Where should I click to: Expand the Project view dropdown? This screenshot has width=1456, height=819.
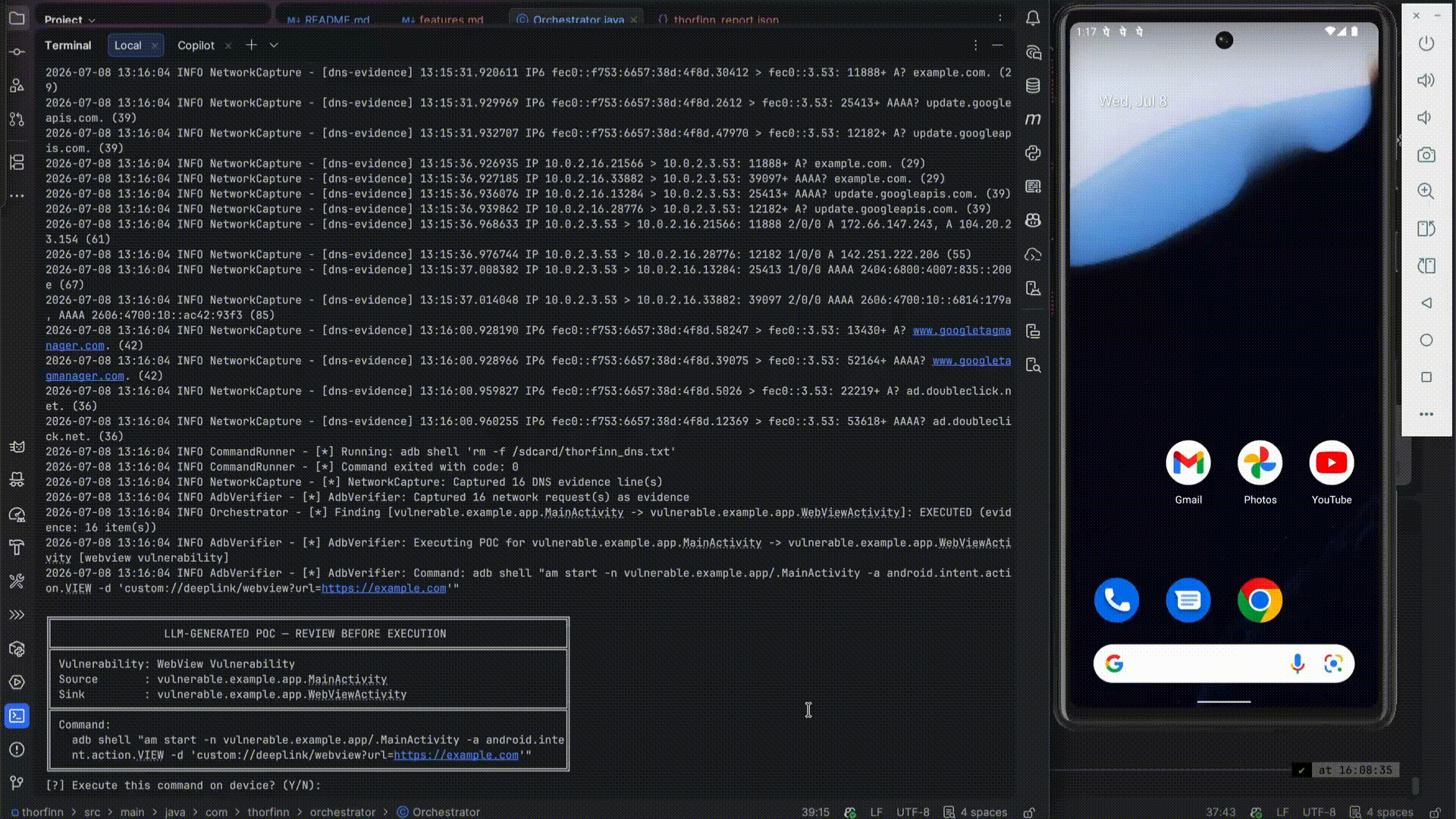70,20
